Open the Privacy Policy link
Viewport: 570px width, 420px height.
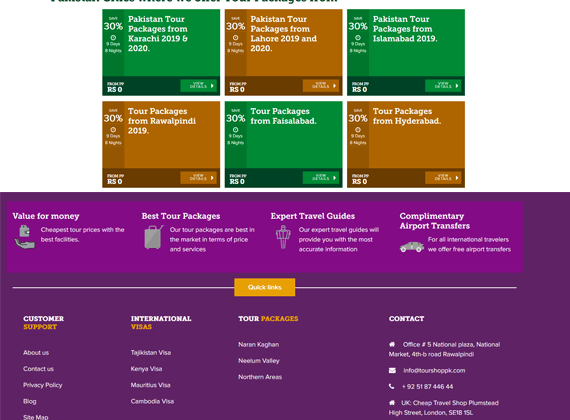[x=43, y=385]
